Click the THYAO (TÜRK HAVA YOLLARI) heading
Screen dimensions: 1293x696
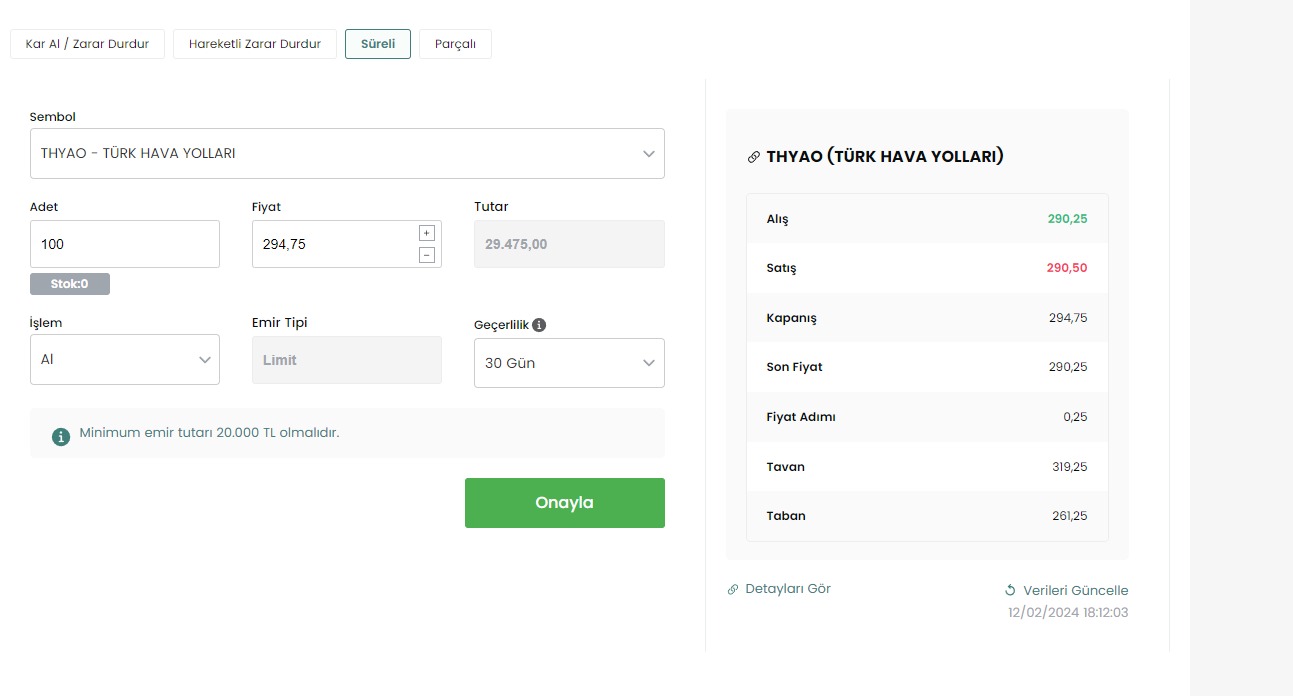click(885, 157)
